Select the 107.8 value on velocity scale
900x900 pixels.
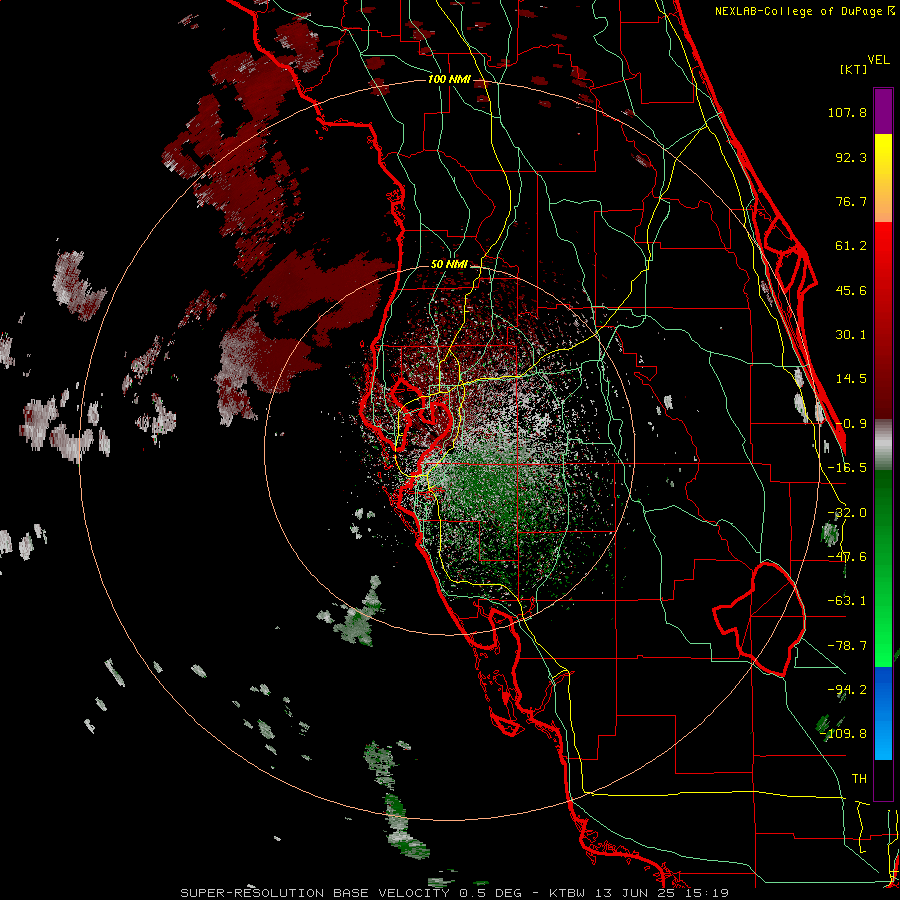847,112
